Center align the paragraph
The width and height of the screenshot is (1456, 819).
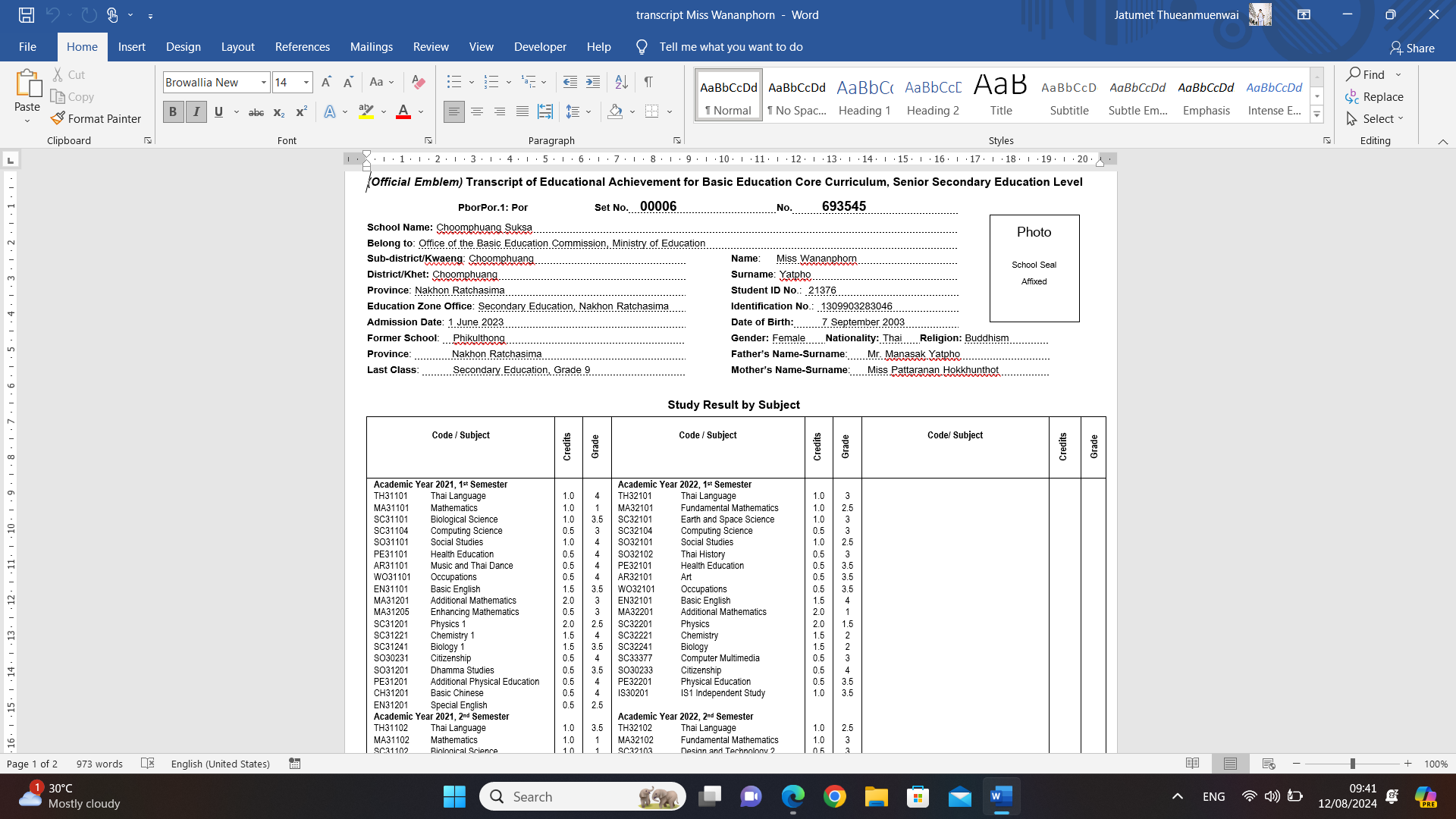pyautogui.click(x=477, y=112)
